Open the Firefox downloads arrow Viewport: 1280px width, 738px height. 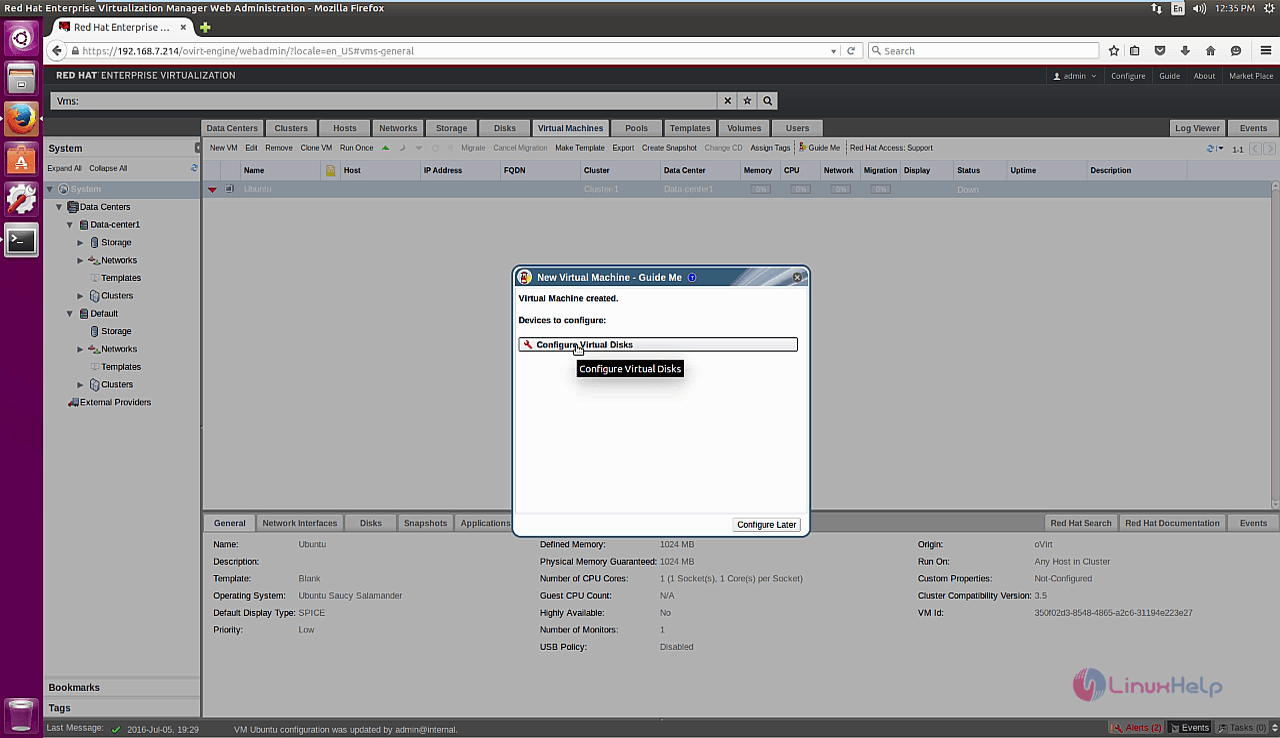[x=1185, y=50]
